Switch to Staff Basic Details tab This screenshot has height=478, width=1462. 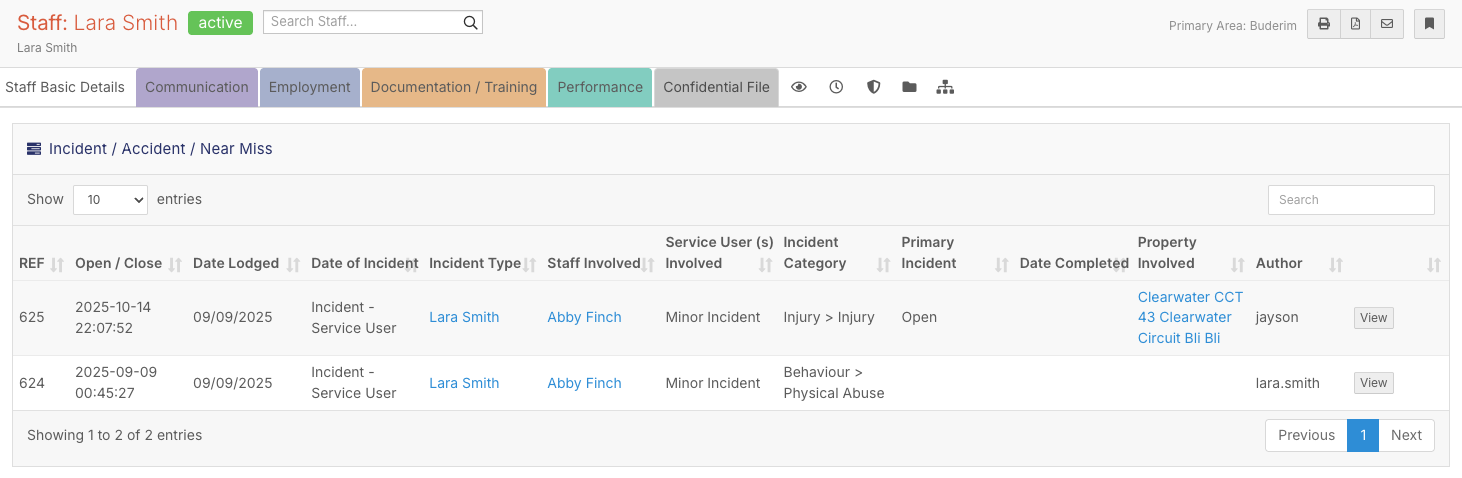(65, 87)
